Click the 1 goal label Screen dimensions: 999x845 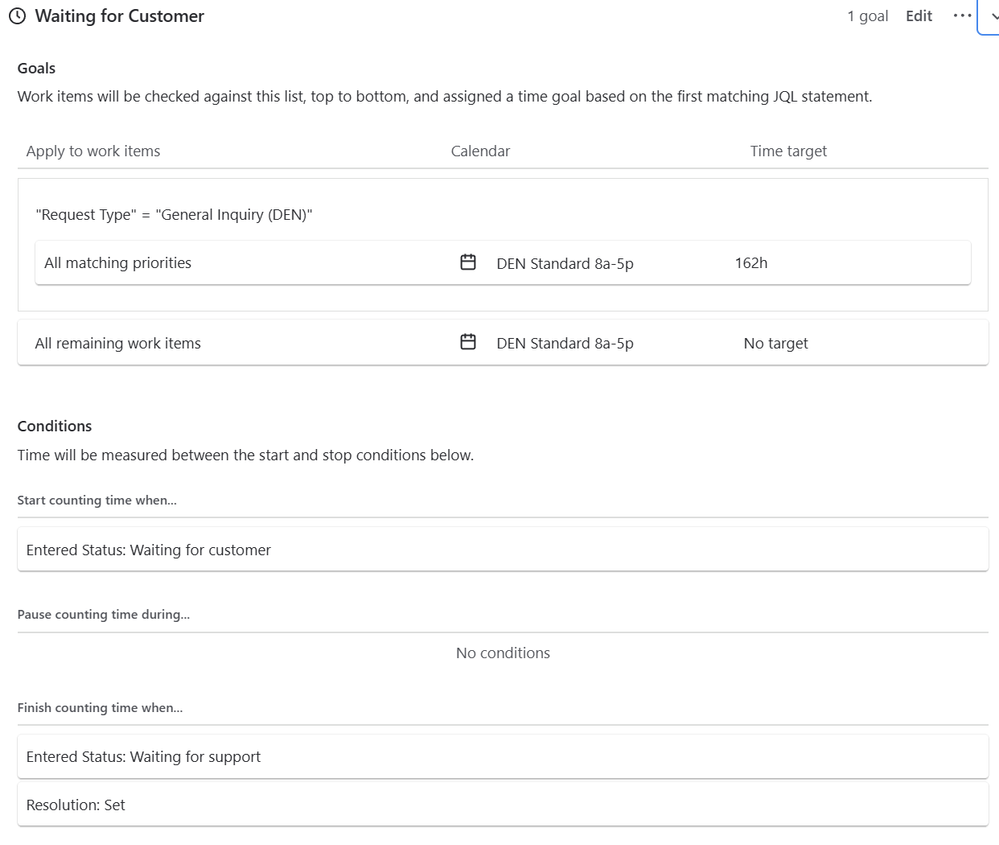[867, 16]
